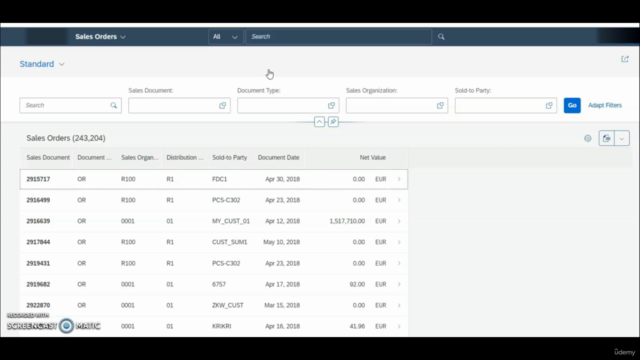Click the FDC1 sold-to party cell
Screen dimensions: 640x360
(x=220, y=179)
